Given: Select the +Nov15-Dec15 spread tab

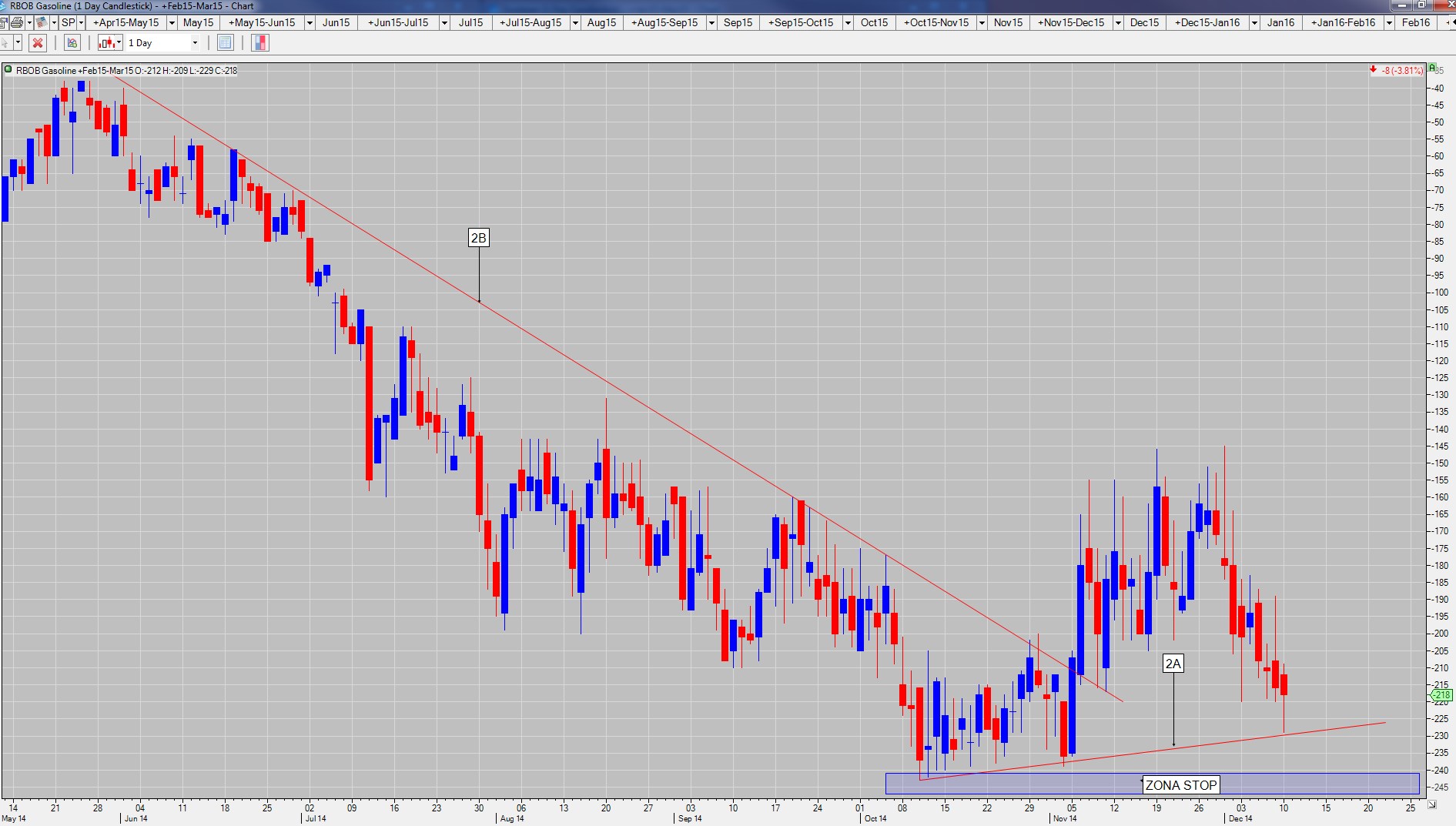Looking at the screenshot, I should coord(1071,23).
